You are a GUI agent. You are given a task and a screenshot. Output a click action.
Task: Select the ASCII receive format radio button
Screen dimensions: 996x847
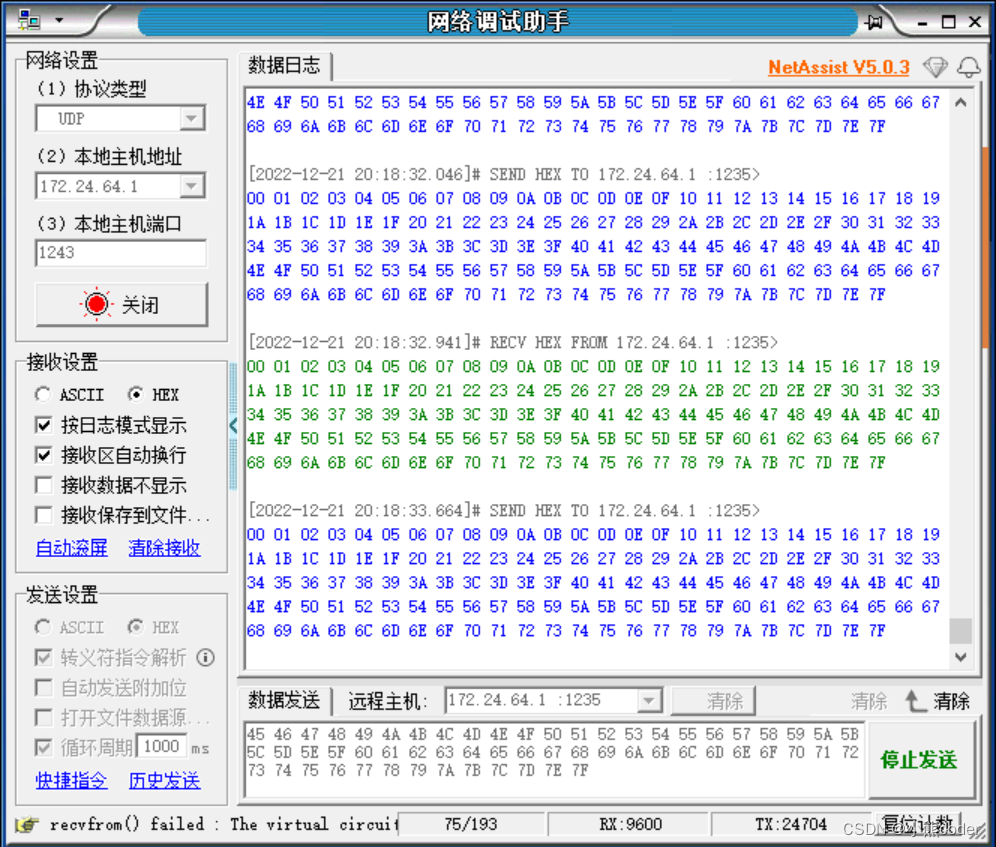(42, 394)
